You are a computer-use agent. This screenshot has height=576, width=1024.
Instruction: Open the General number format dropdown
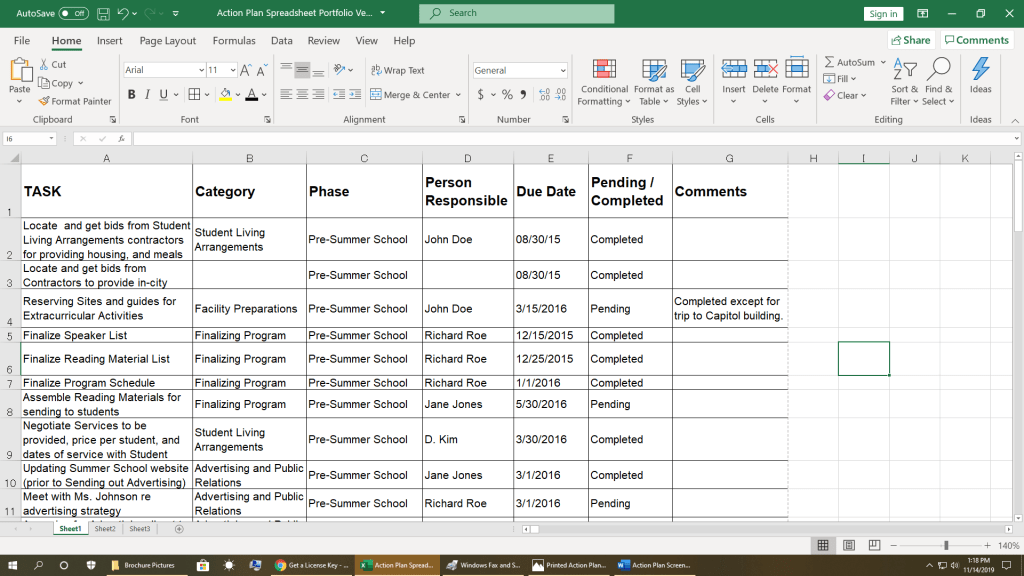coord(563,70)
